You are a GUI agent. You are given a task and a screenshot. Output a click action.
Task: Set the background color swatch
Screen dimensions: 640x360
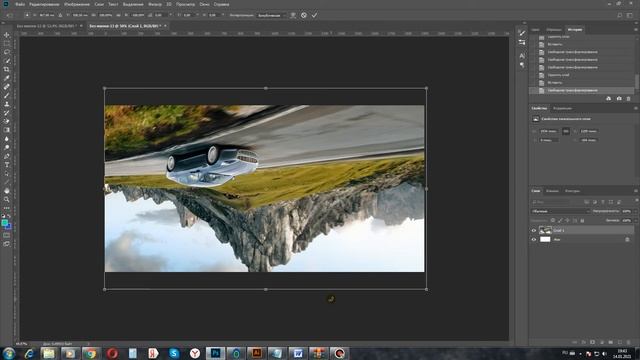9,226
